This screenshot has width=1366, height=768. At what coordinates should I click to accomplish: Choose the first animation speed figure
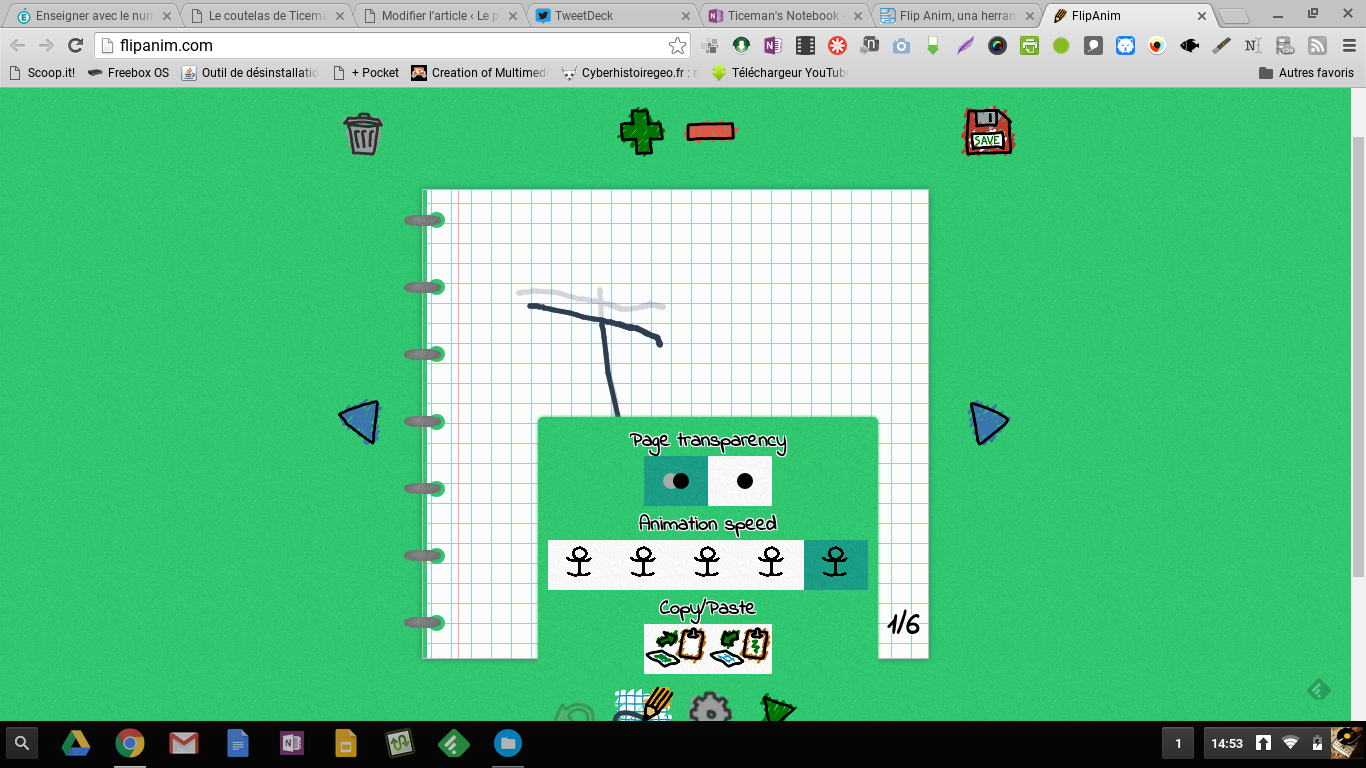point(580,565)
